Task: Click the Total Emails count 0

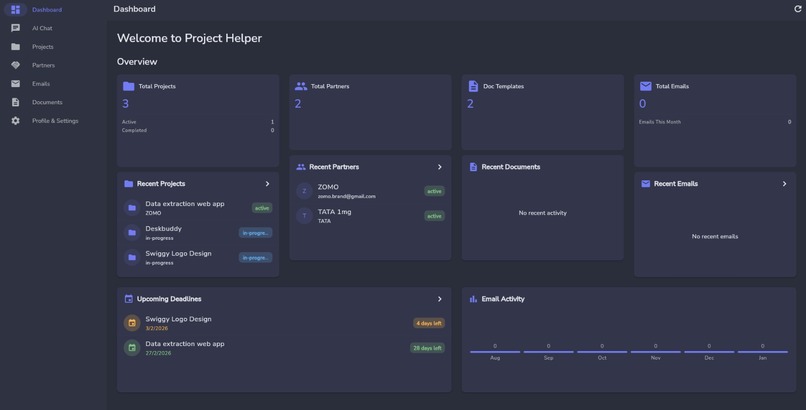Action: [643, 104]
